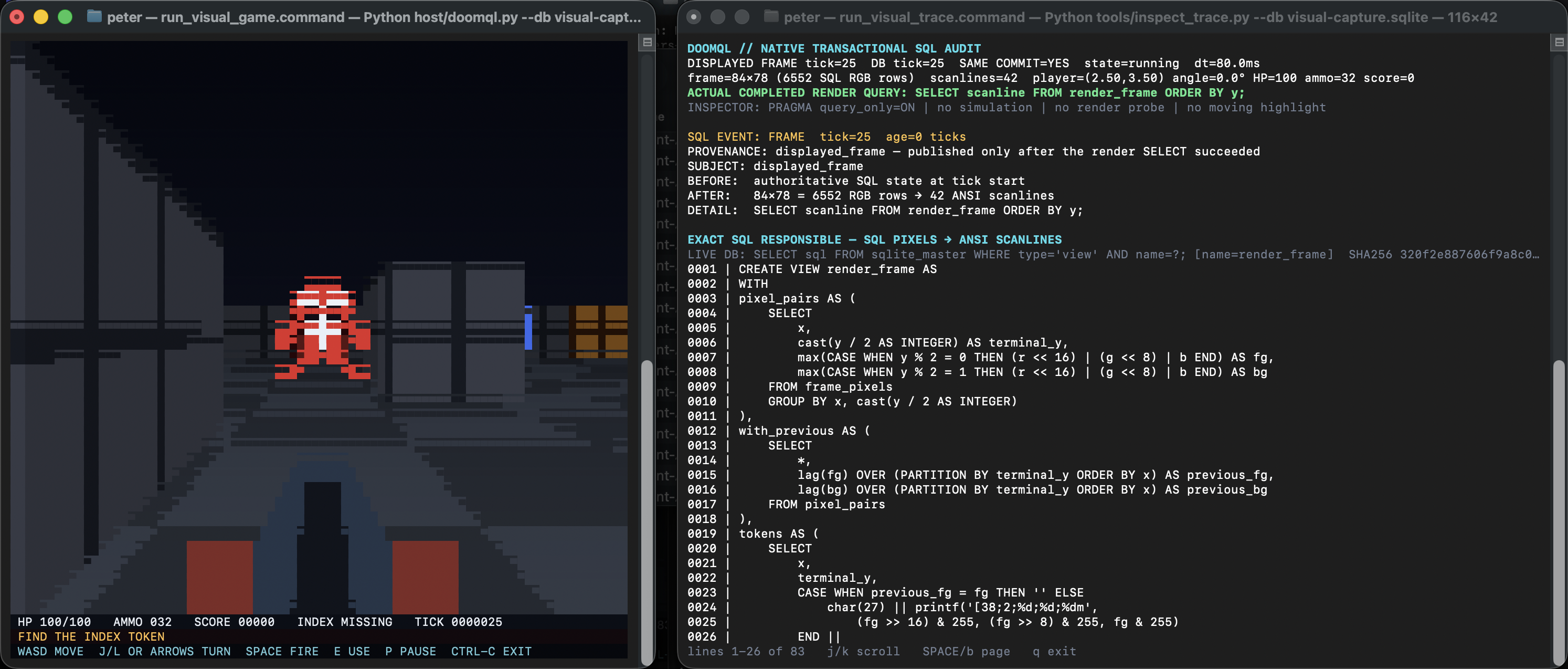The image size is (1568, 669).
Task: Click the right red weapon block
Action: 426,577
